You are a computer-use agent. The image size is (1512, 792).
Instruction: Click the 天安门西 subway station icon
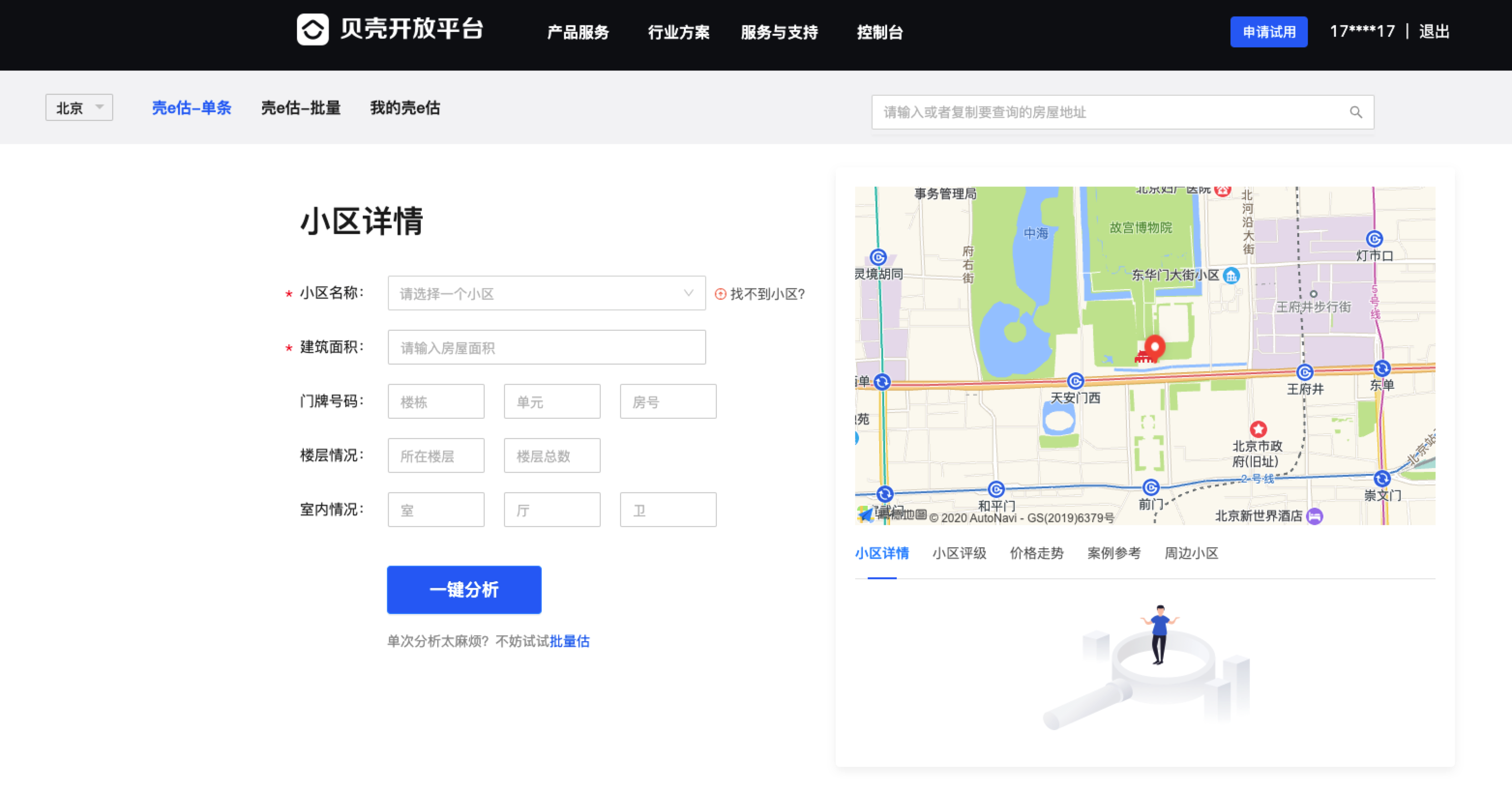[x=1075, y=381]
